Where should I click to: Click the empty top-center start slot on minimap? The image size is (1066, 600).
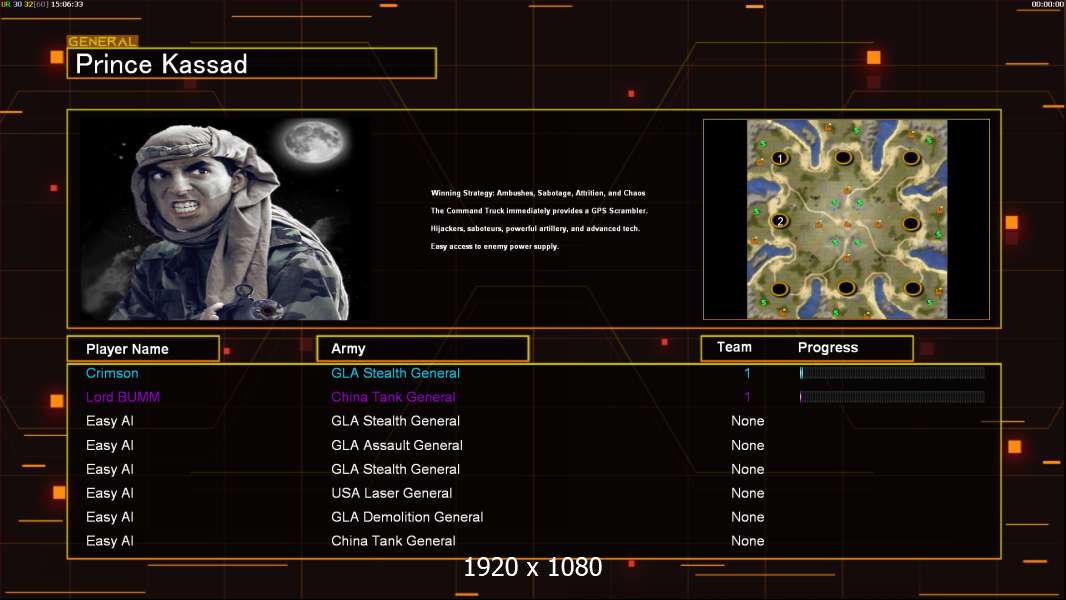(844, 158)
